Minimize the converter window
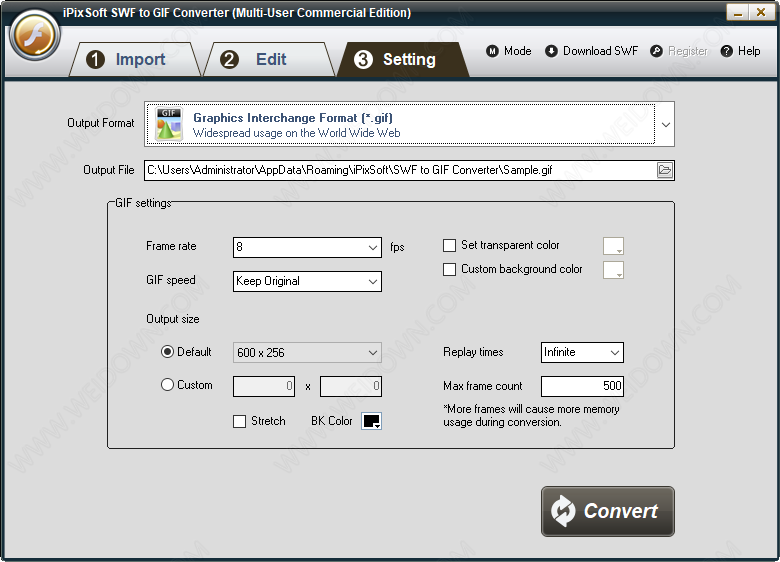 point(737,12)
